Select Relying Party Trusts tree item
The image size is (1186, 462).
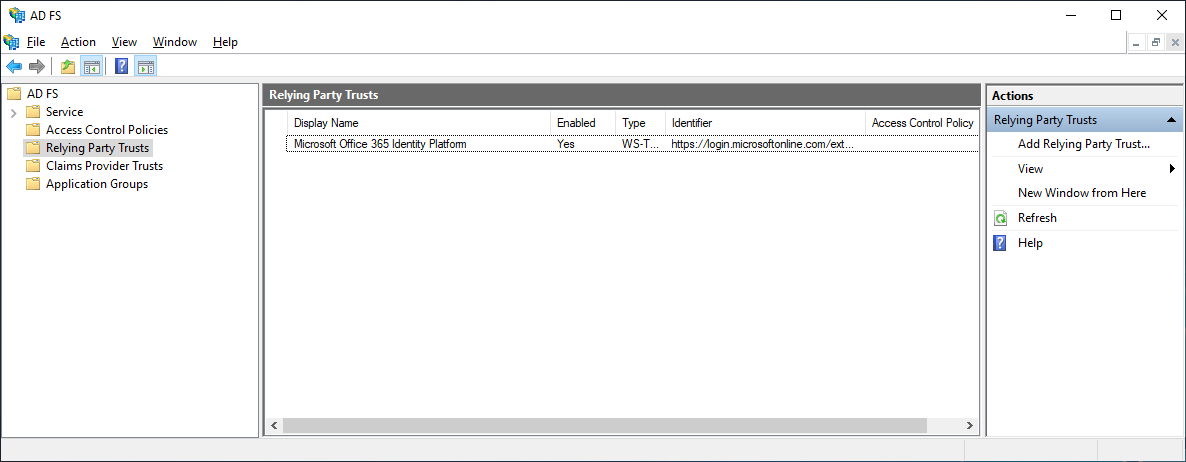(98, 148)
